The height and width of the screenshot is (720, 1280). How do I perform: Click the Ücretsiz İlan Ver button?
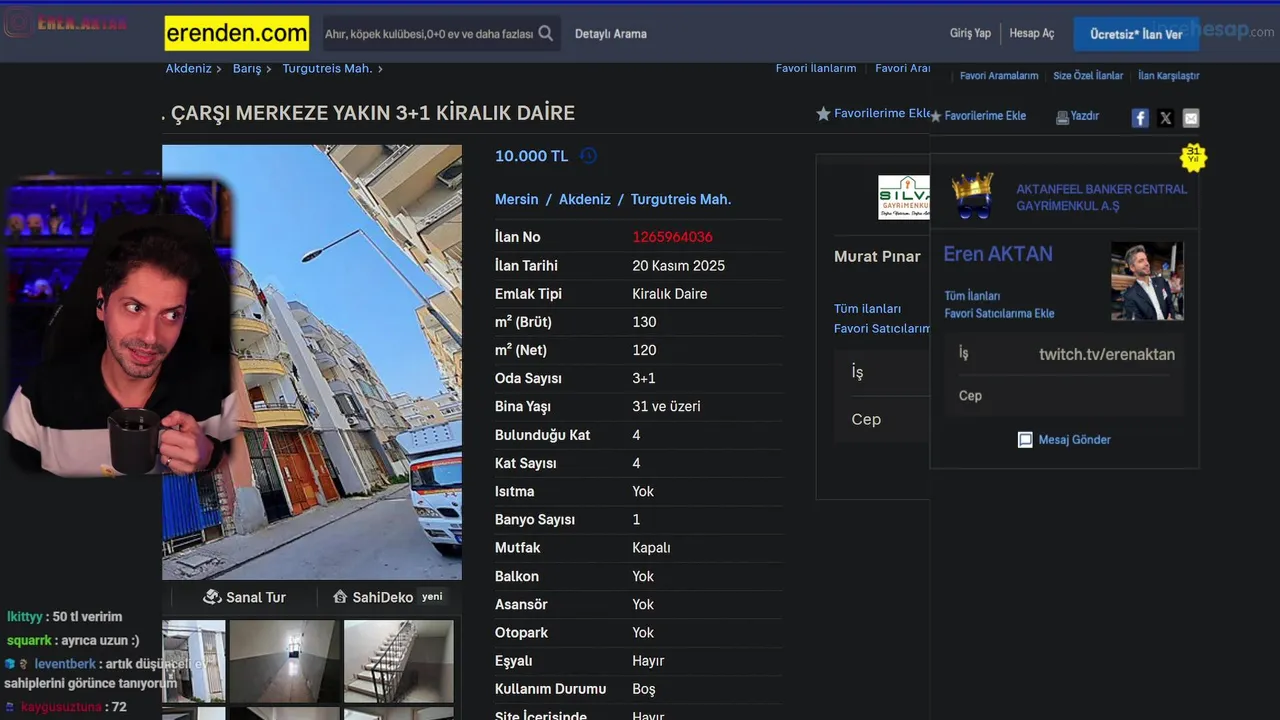click(x=1136, y=34)
